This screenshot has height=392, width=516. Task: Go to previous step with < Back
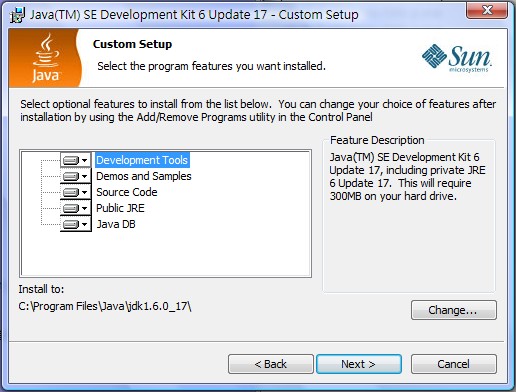coord(271,364)
